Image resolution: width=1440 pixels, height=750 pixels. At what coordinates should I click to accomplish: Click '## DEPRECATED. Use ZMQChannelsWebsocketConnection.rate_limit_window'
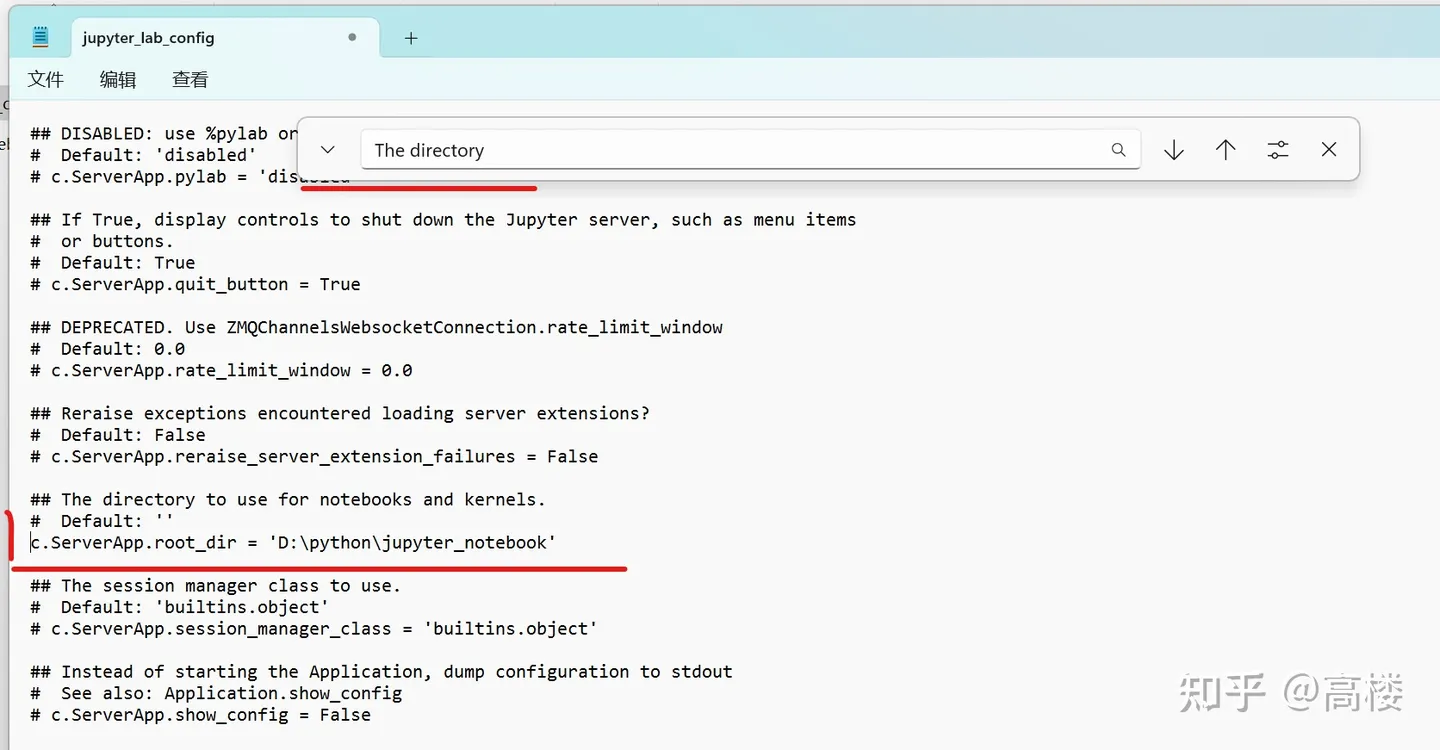tap(376, 327)
